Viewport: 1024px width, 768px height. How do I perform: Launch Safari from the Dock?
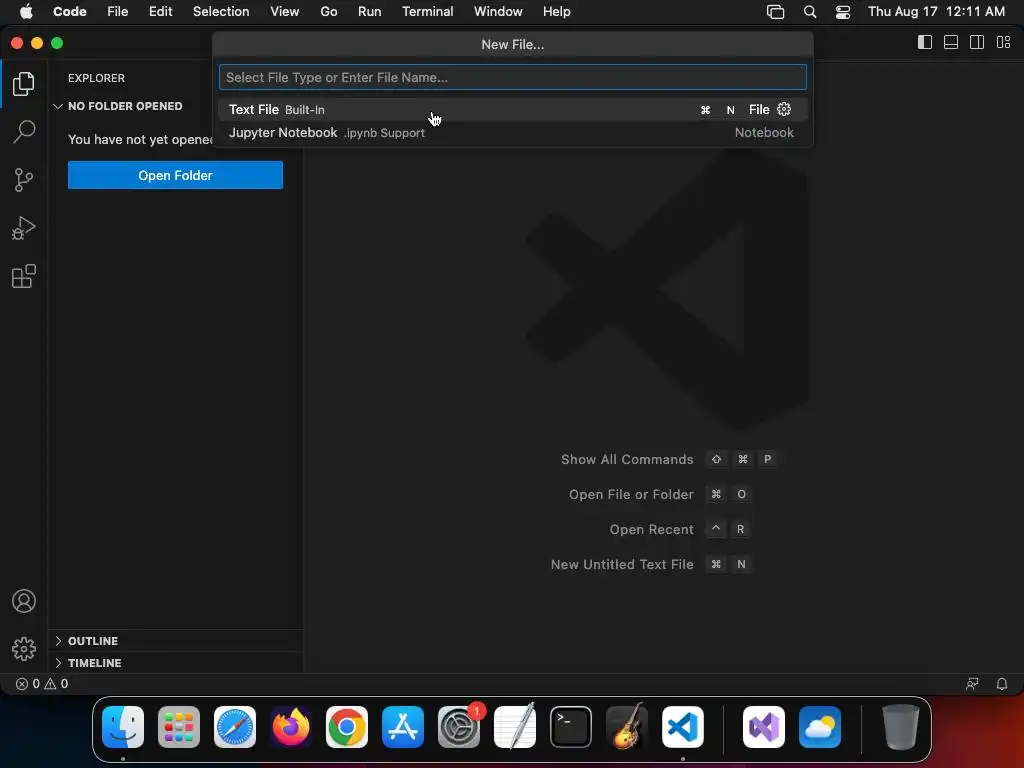[235, 727]
